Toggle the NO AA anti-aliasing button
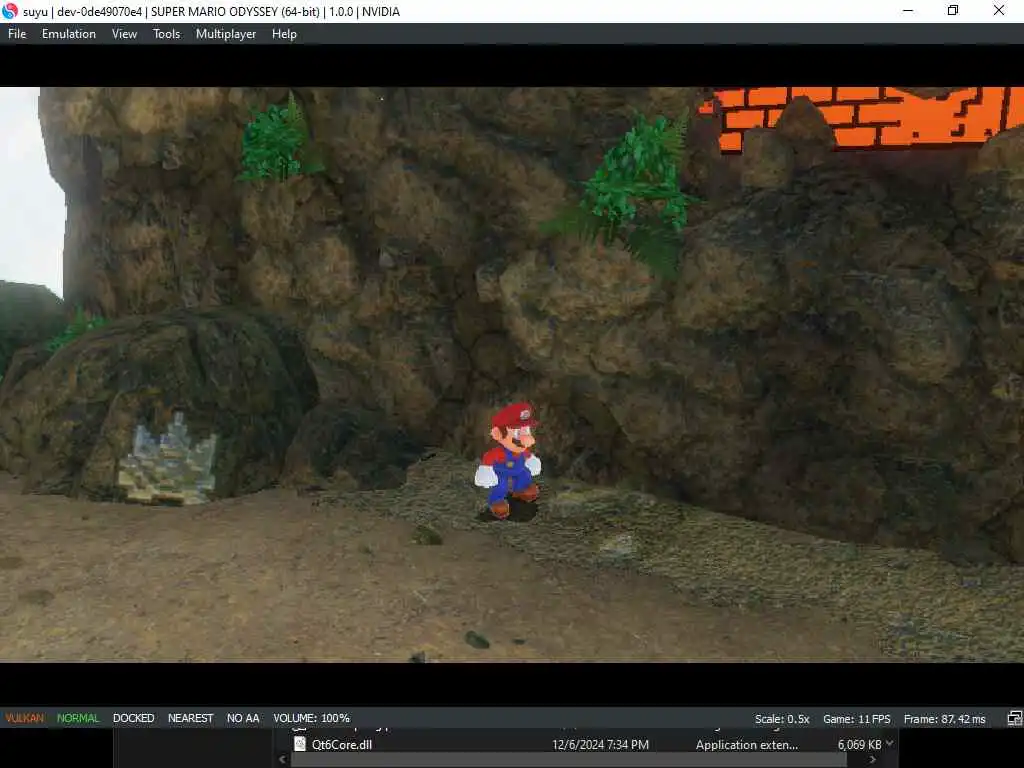Viewport: 1024px width, 768px height. 243,718
